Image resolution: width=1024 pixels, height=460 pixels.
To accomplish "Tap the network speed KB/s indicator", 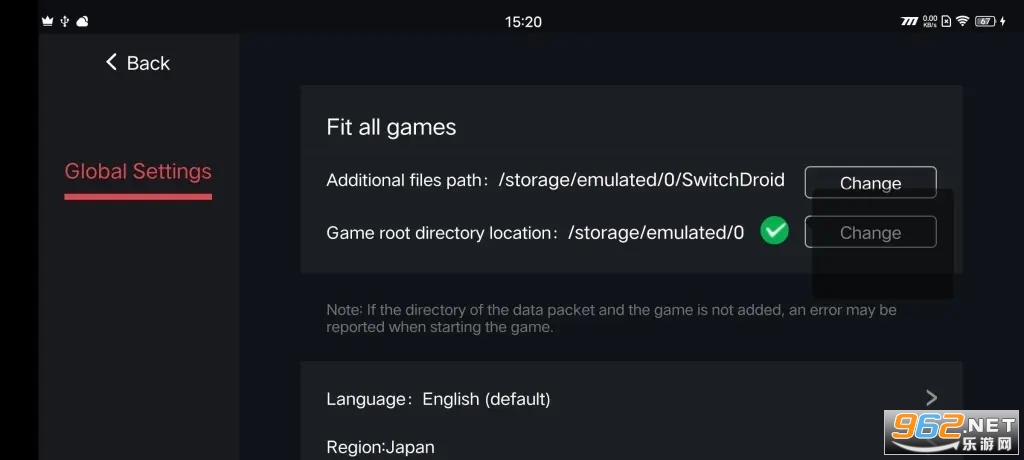I will (930, 21).
